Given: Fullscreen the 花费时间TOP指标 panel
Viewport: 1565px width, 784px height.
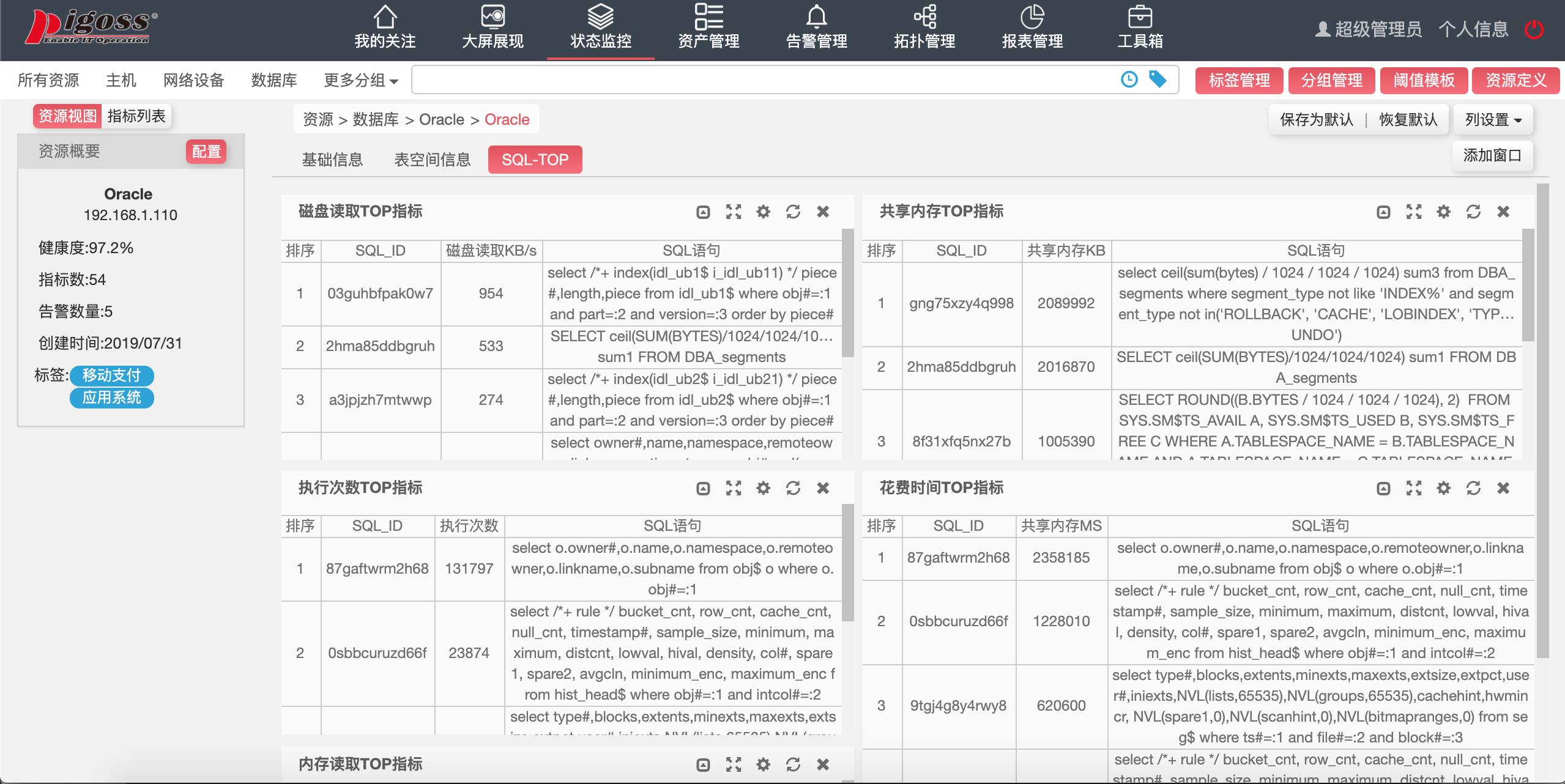Looking at the screenshot, I should (1413, 488).
